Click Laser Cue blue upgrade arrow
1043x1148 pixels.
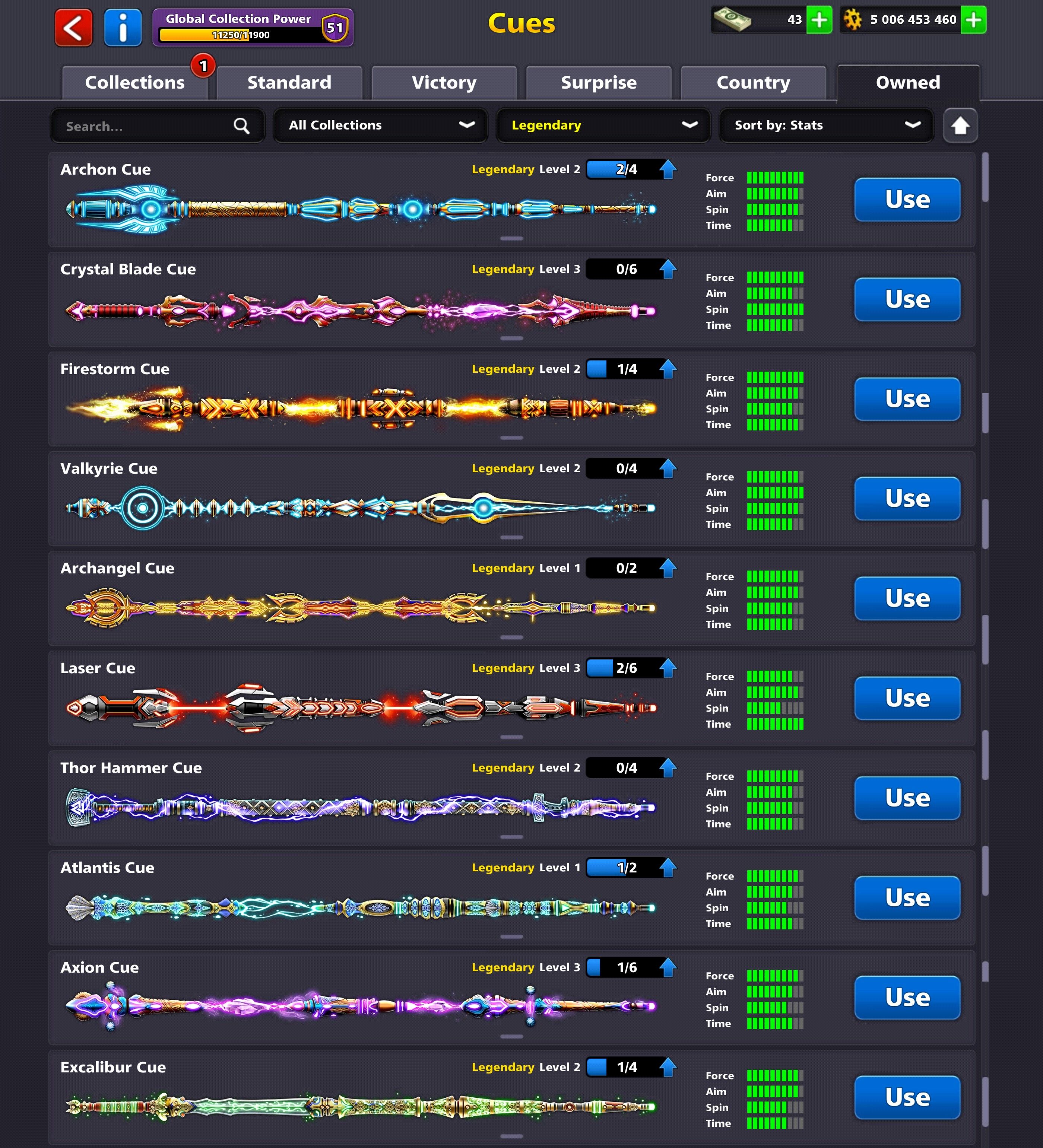(668, 668)
